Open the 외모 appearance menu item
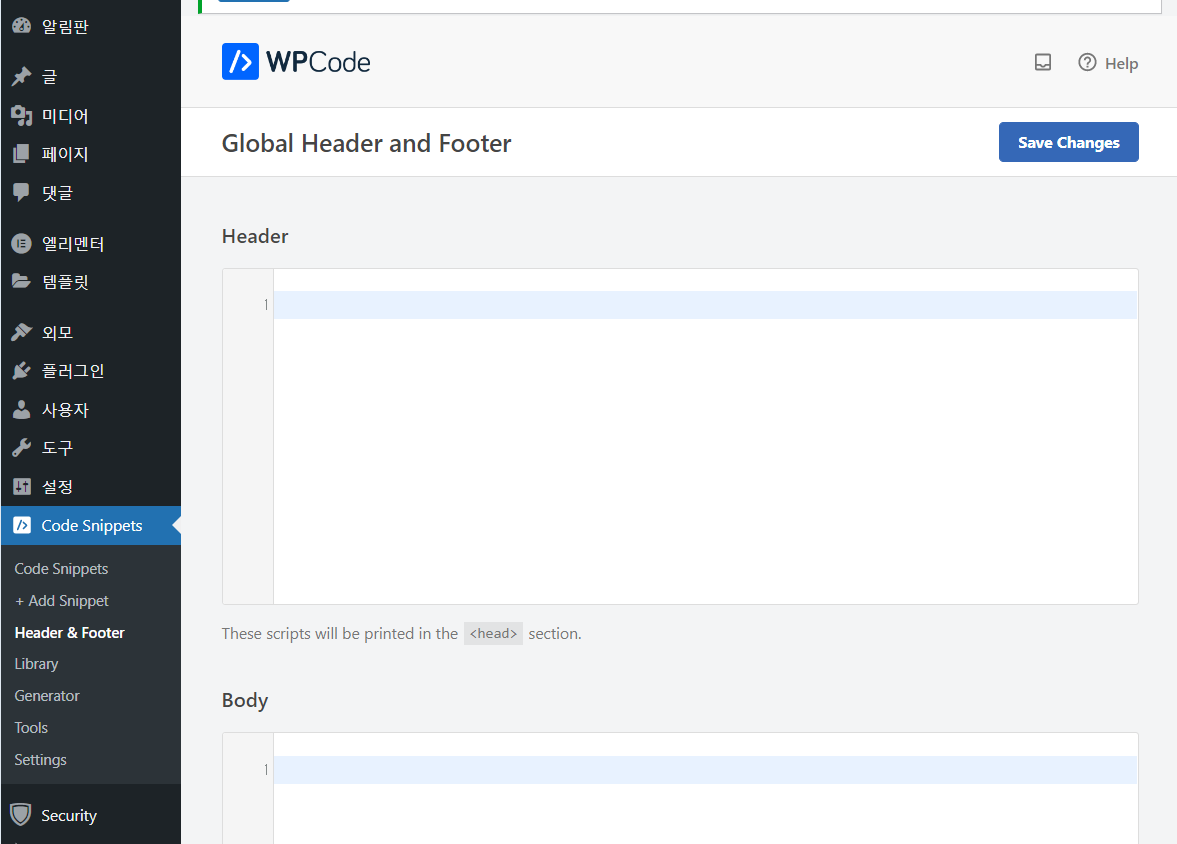The width and height of the screenshot is (1177, 844). [x=91, y=332]
